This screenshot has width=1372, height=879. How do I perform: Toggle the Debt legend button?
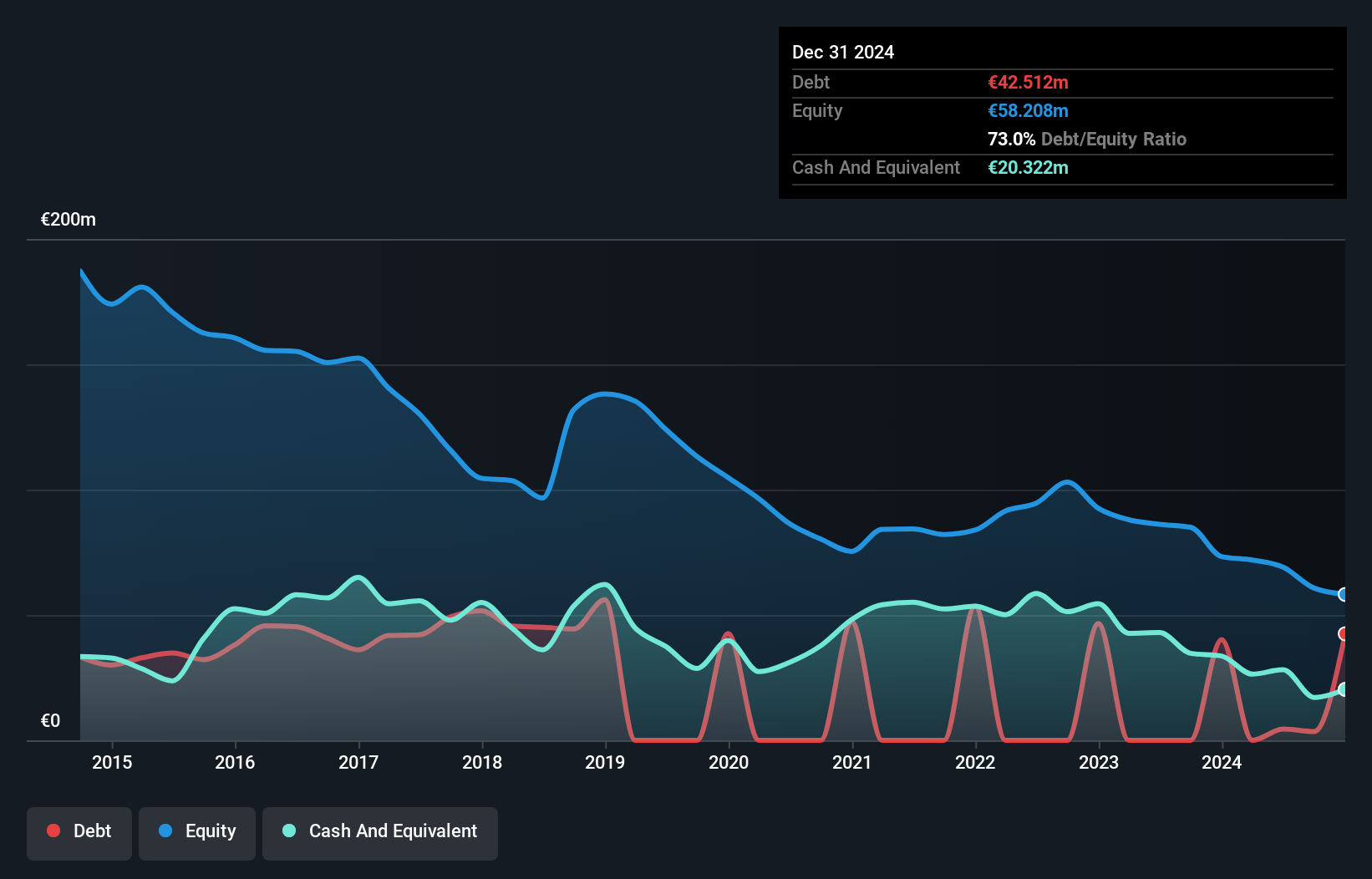click(x=79, y=833)
